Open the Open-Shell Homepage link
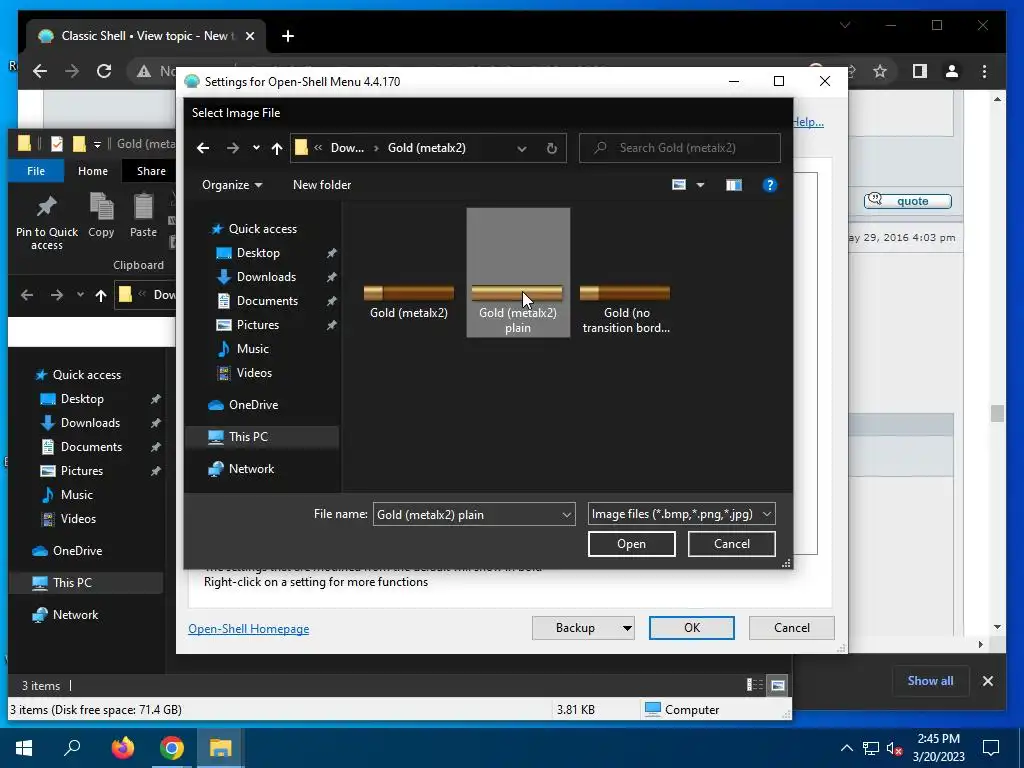 click(x=249, y=629)
